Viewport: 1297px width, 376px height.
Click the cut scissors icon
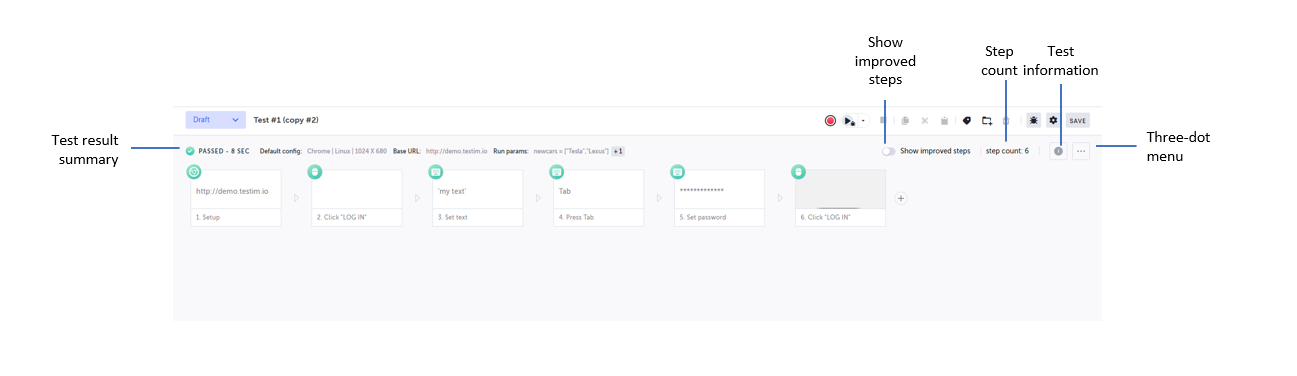(x=924, y=120)
